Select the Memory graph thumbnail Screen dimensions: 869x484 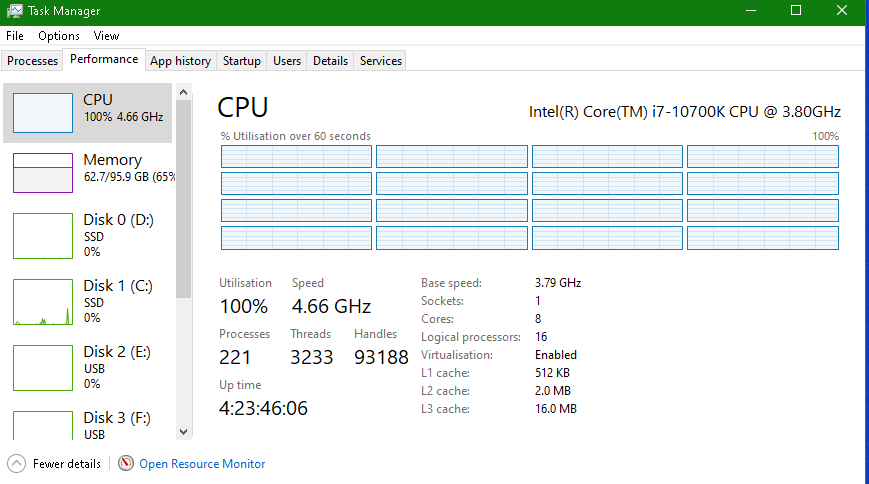tap(43, 172)
